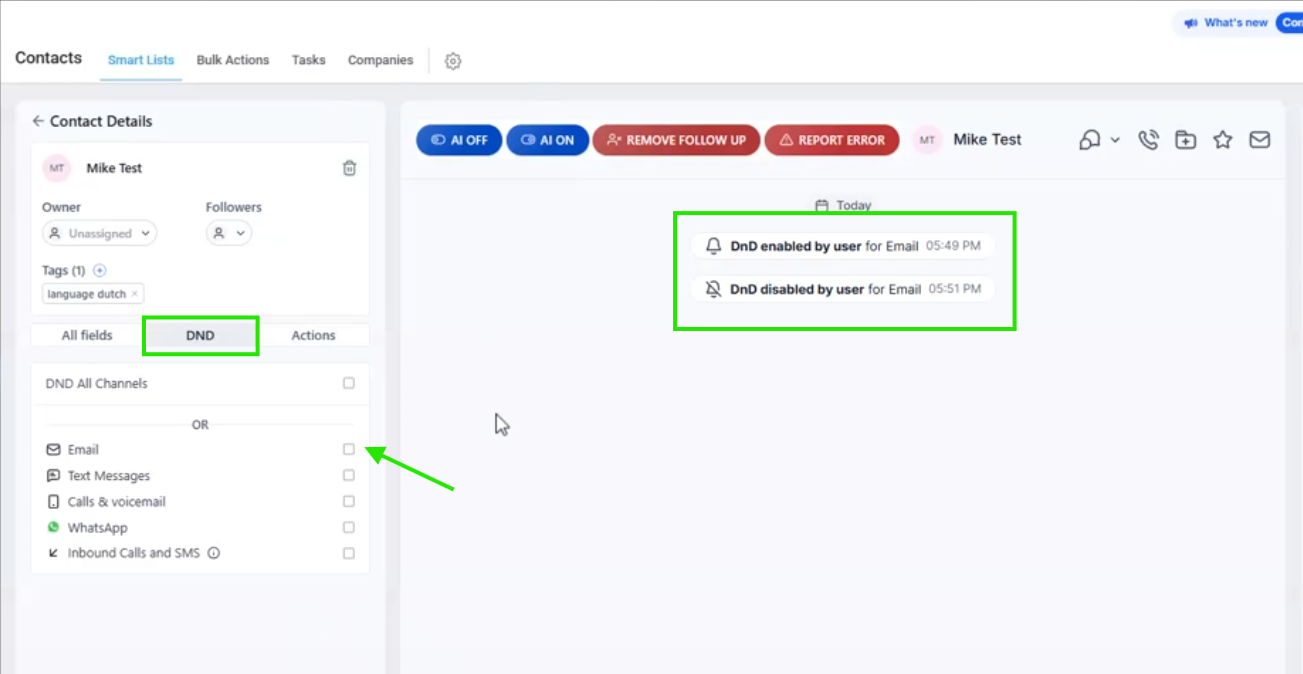
Task: Click the REMOVE FOLLOW UP button
Action: [676, 140]
